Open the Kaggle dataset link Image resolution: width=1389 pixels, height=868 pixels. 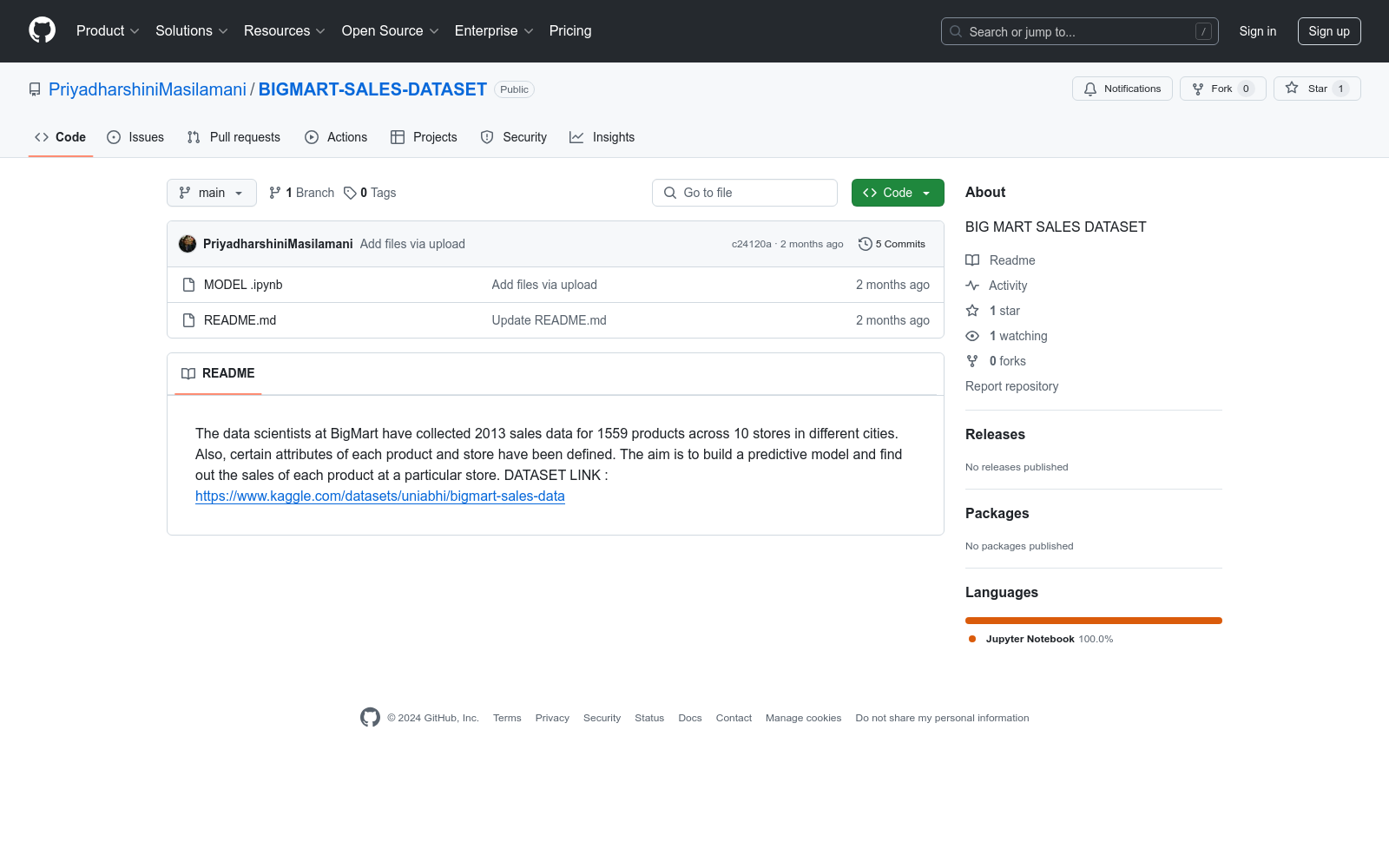380,496
